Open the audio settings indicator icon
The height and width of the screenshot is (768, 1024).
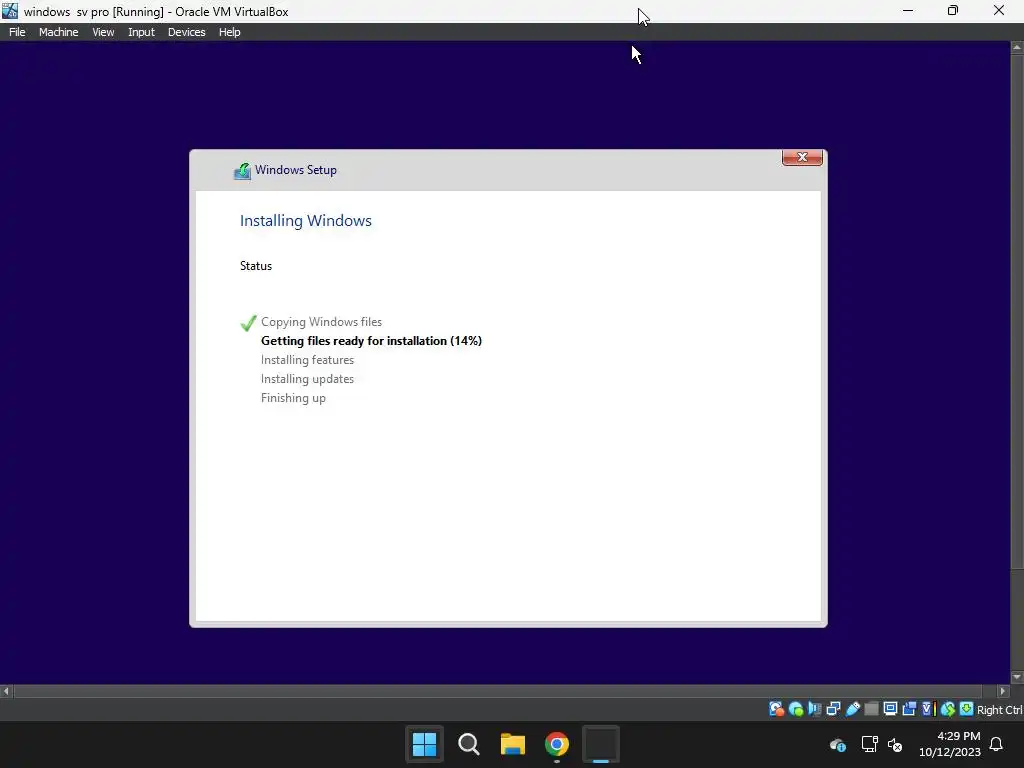(x=814, y=709)
